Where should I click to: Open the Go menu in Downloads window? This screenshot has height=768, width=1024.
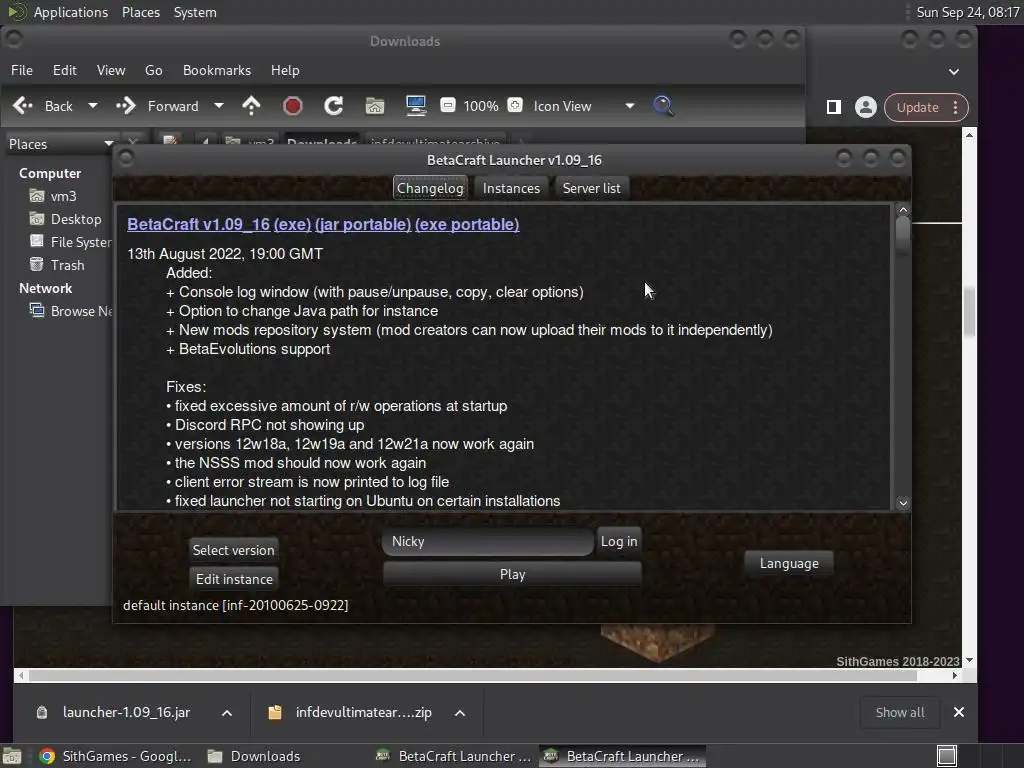[x=153, y=71]
